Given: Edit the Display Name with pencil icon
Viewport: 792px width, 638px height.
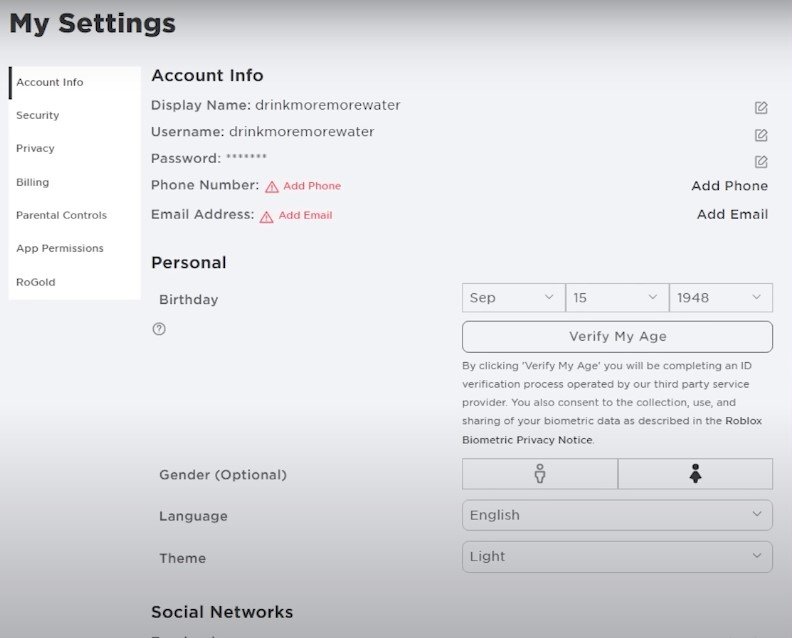Looking at the screenshot, I should tap(761, 108).
